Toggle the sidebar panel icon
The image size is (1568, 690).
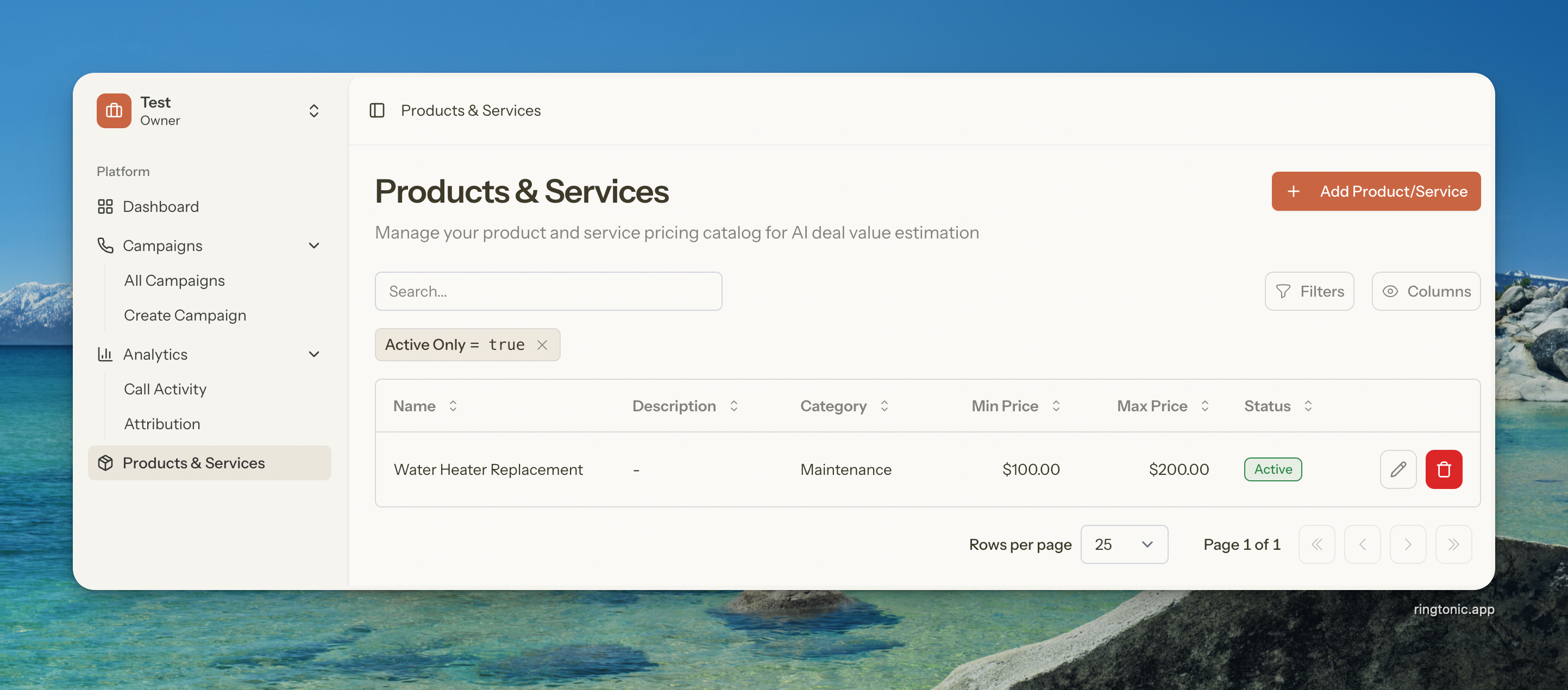point(377,110)
